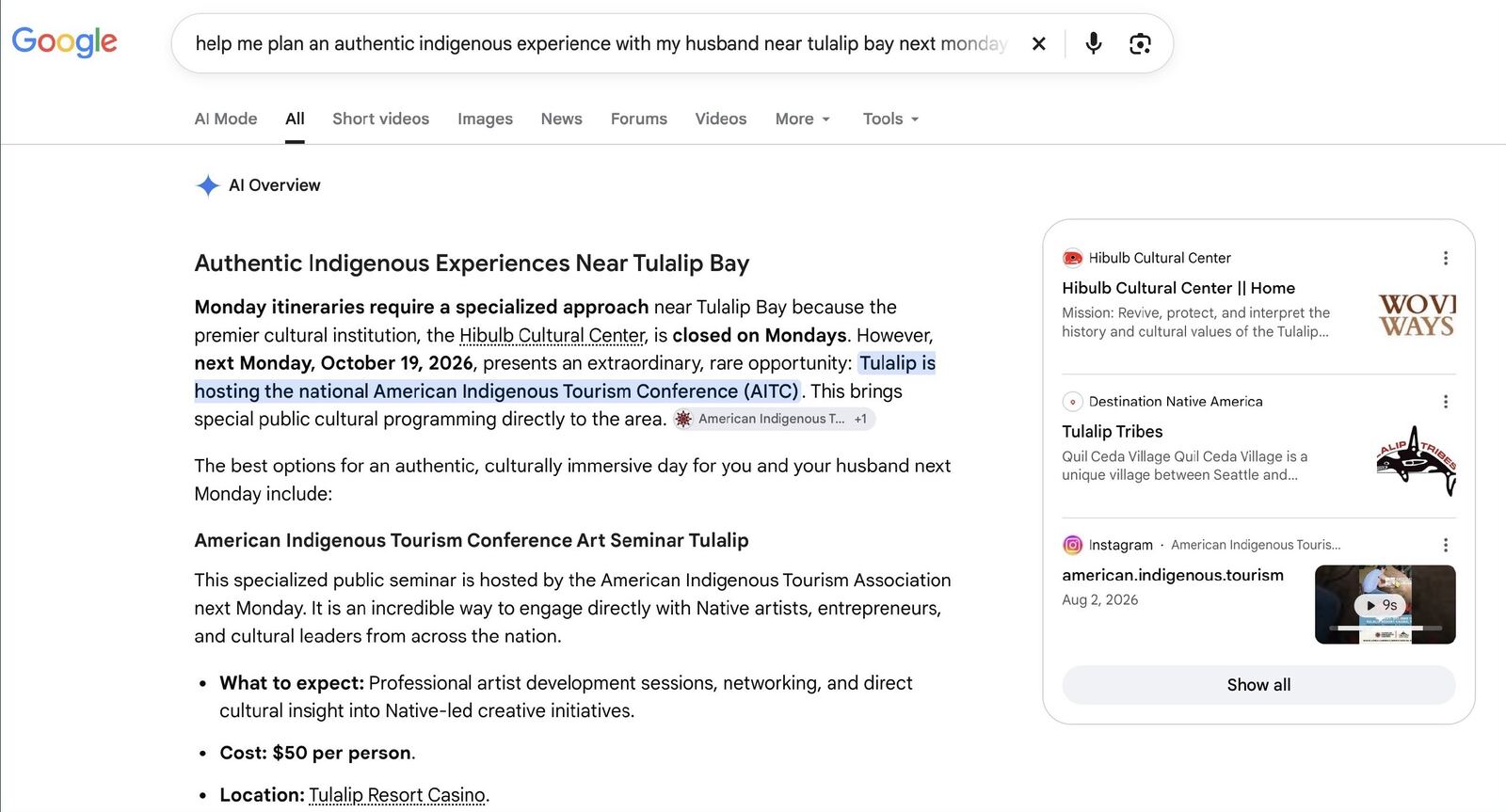Switch to AI Mode tab
1506x812 pixels.
[x=226, y=119]
